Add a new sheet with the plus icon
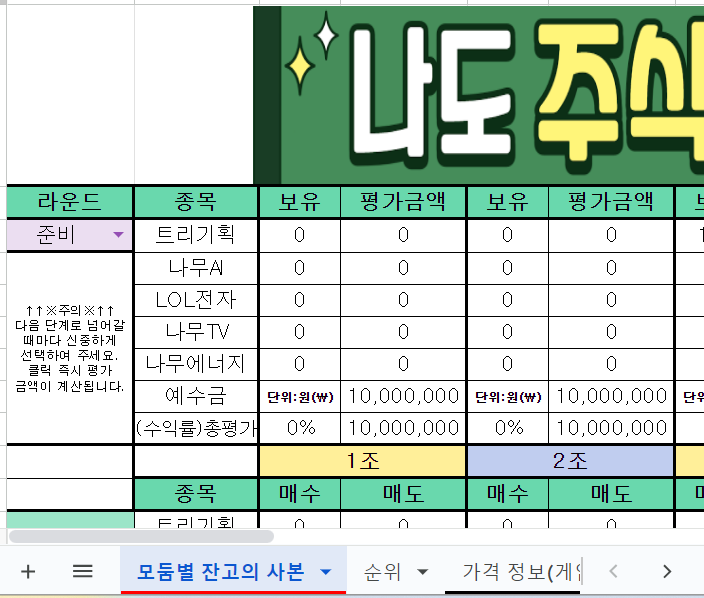704x598 pixels. click(28, 572)
